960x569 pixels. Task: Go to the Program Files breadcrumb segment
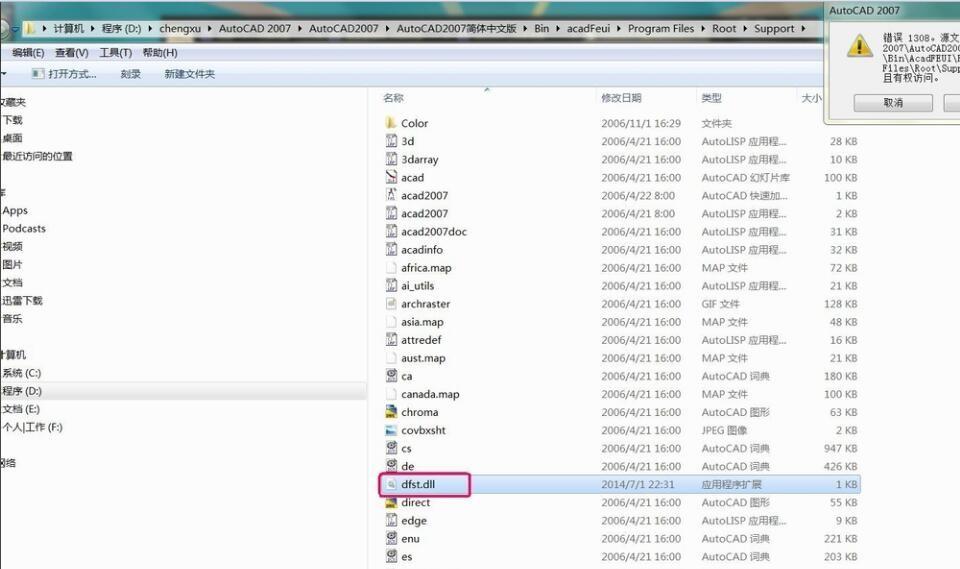click(x=661, y=28)
